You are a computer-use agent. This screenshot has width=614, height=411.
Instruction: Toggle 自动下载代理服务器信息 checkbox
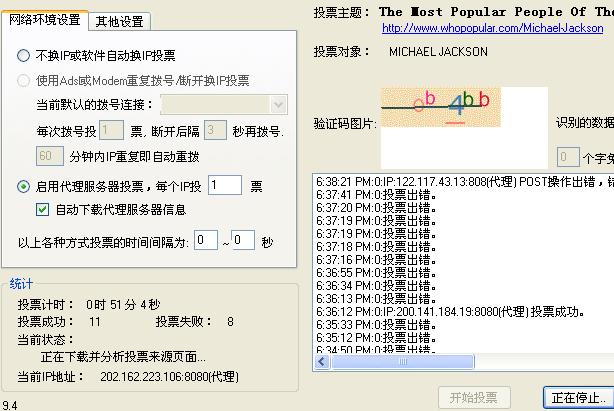point(42,209)
